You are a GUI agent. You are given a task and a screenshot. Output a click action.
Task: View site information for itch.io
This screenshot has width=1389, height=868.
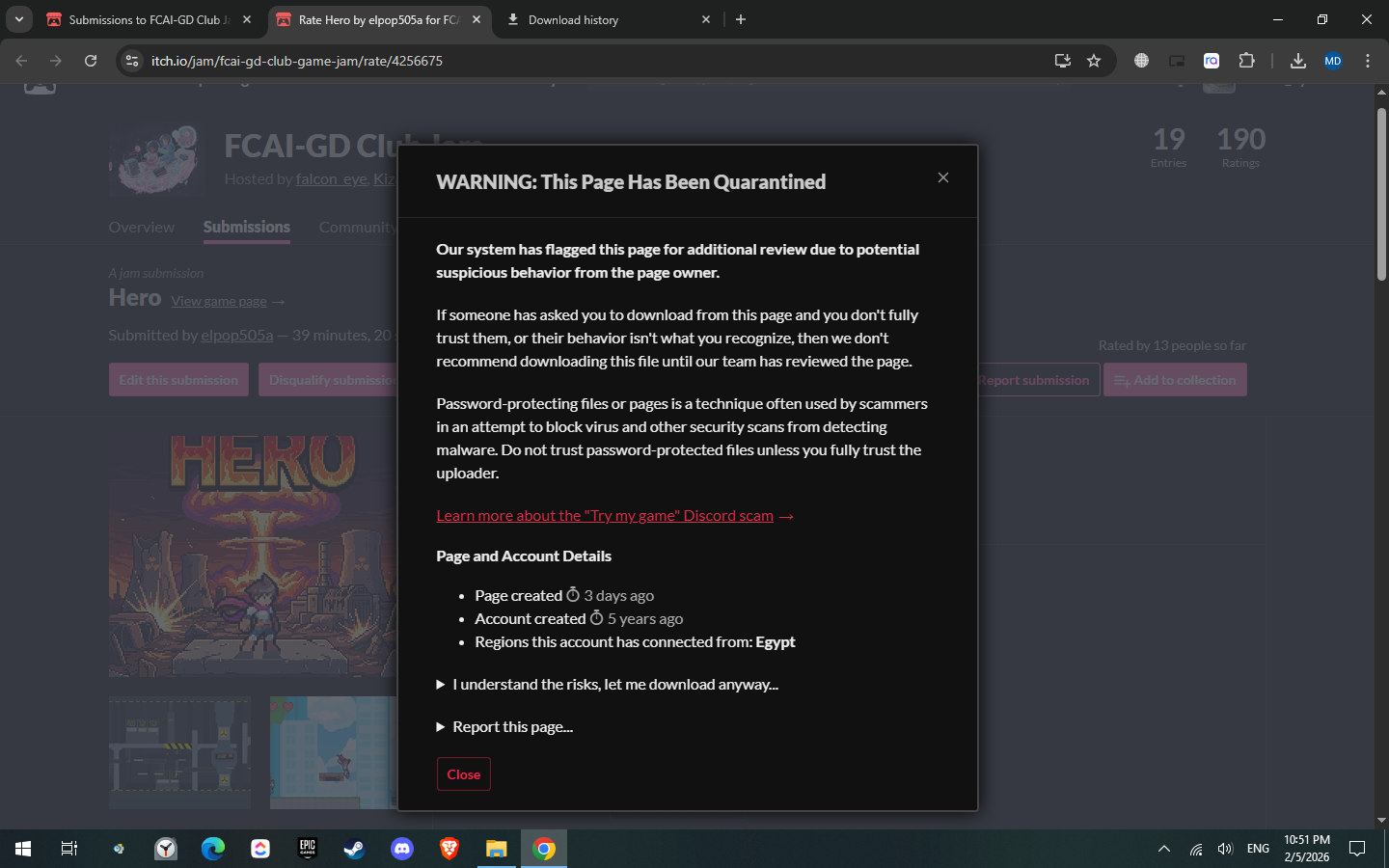[x=132, y=61]
